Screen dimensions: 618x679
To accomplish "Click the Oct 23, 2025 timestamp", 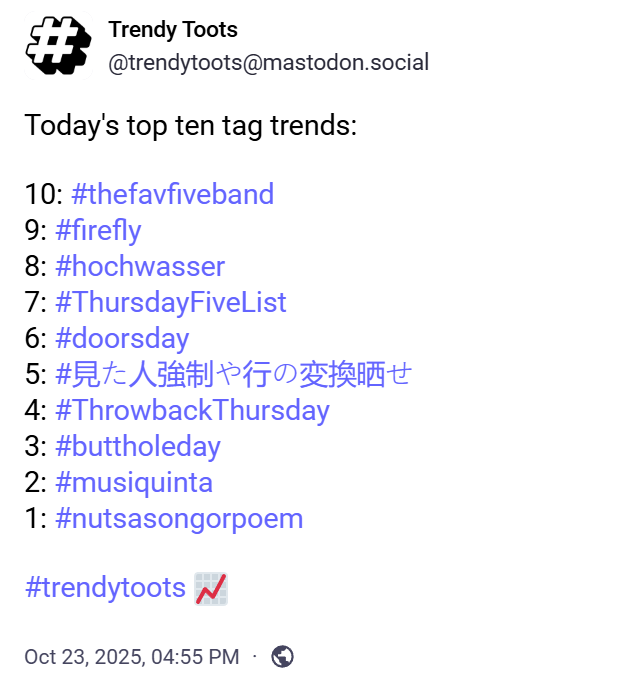I will pos(131,657).
